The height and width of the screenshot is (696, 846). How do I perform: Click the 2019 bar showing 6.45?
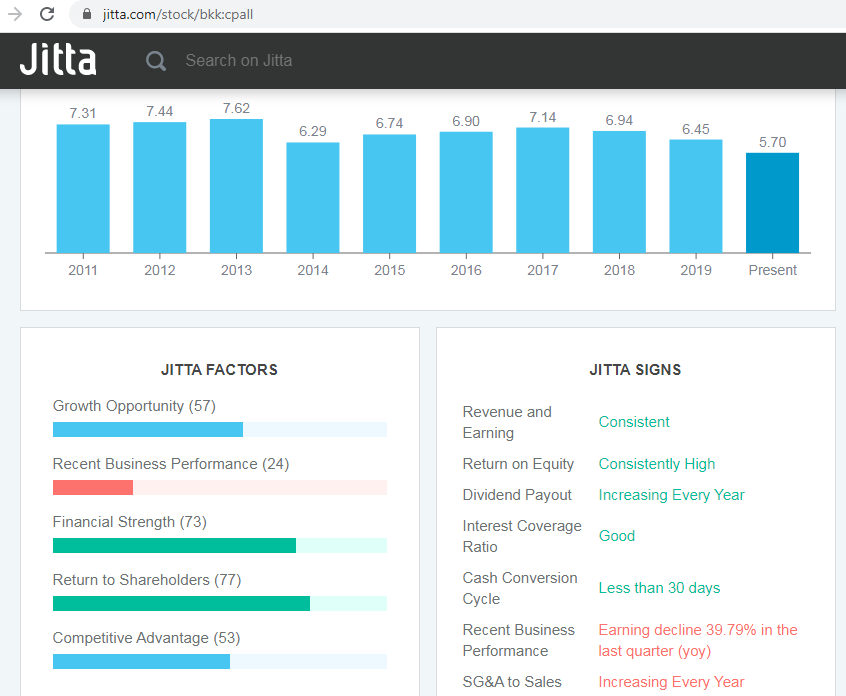696,196
